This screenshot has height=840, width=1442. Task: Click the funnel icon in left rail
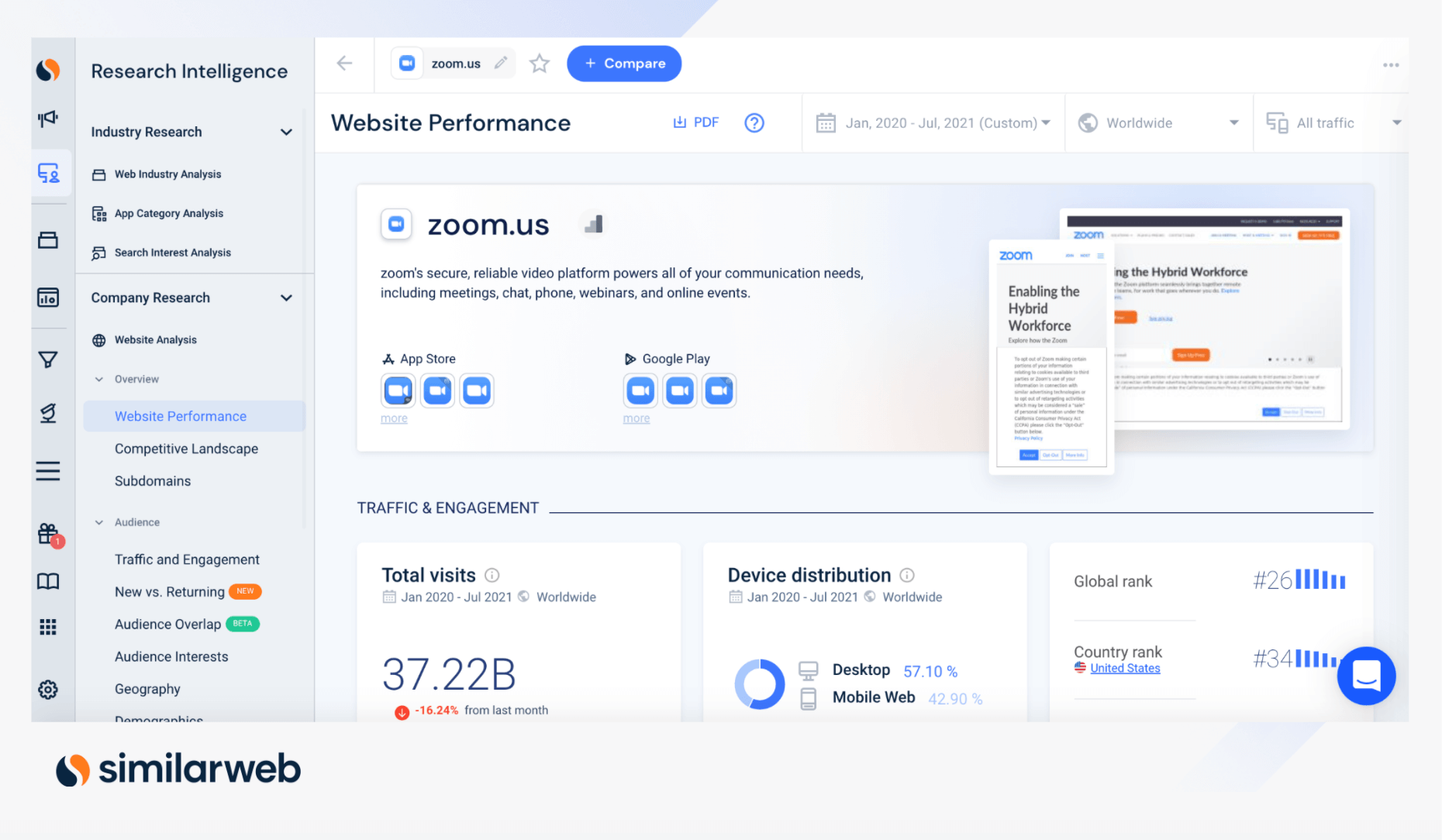pos(48,360)
